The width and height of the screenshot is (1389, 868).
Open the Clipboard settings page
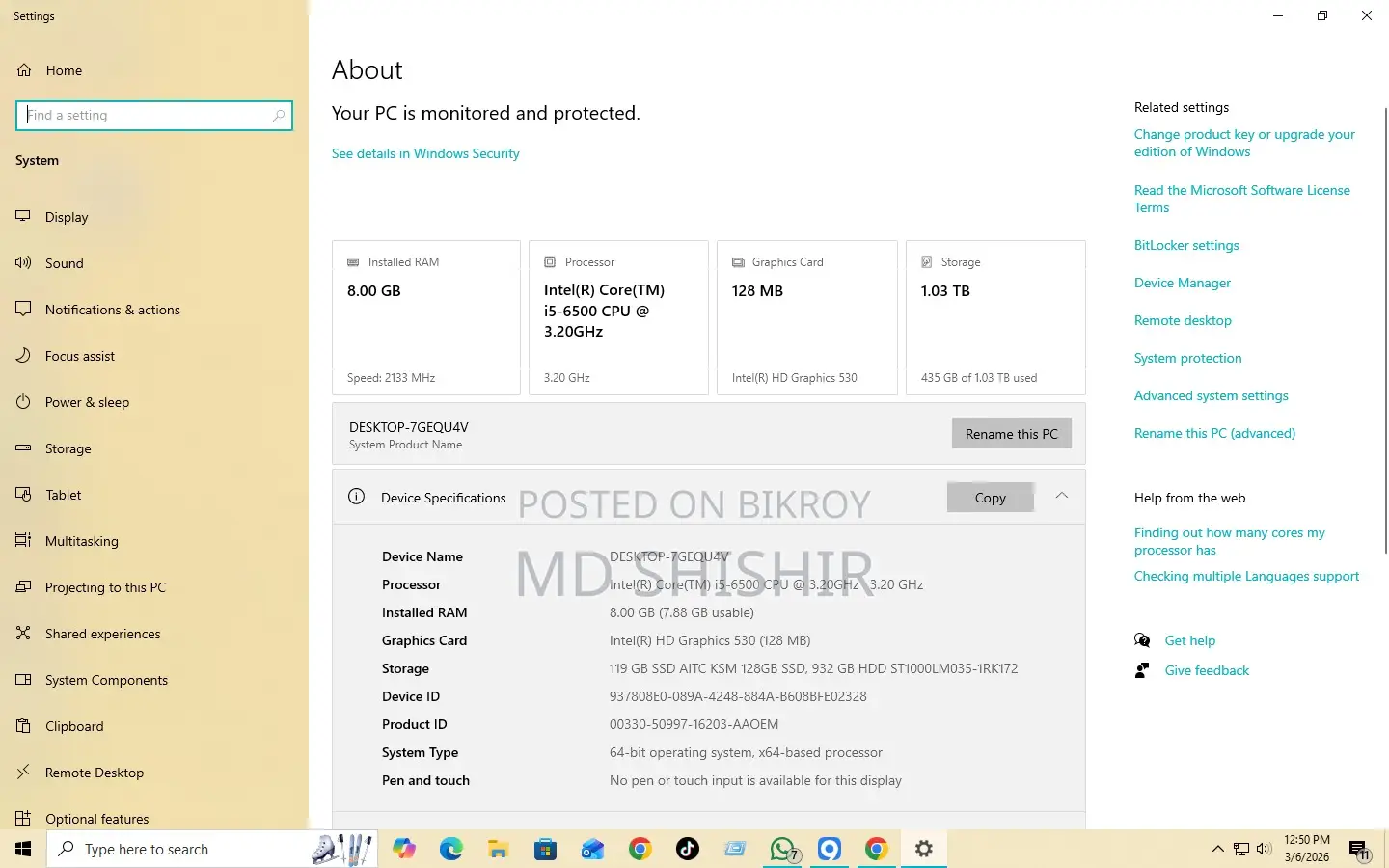(x=60, y=726)
